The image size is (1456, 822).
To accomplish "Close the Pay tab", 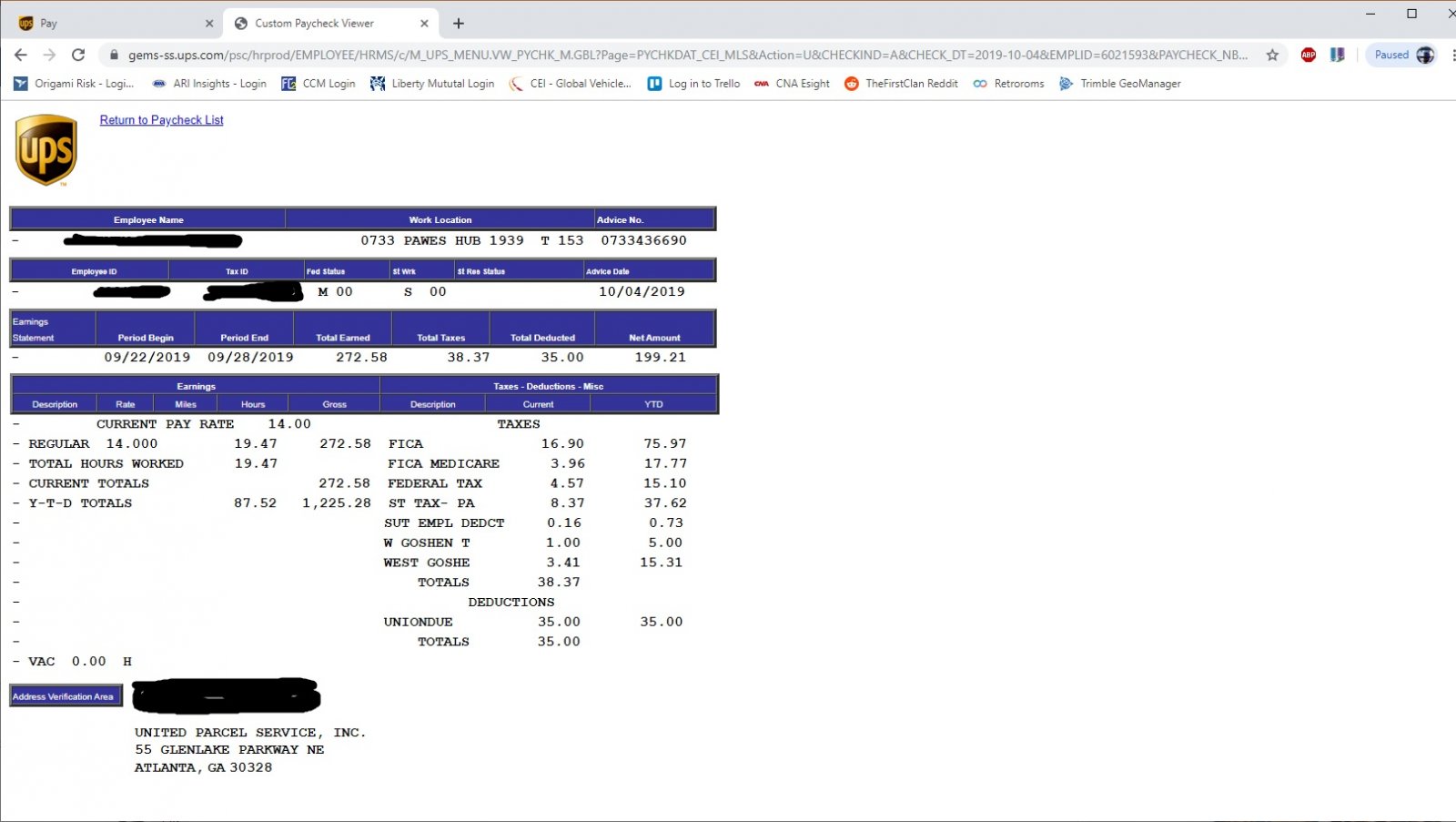I will tap(209, 24).
